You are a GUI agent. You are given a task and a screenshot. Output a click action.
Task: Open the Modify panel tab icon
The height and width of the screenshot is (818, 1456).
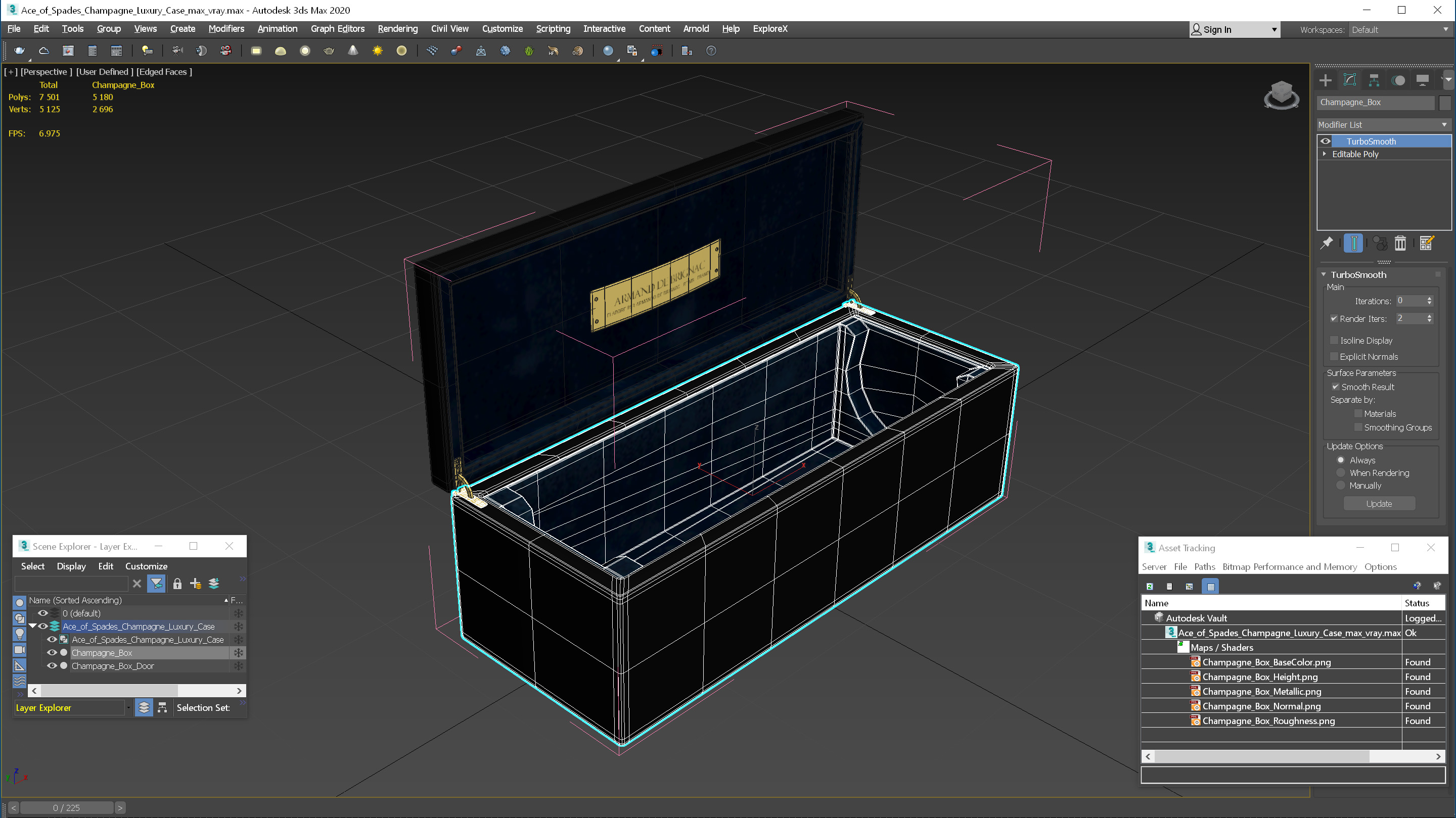[x=1350, y=80]
